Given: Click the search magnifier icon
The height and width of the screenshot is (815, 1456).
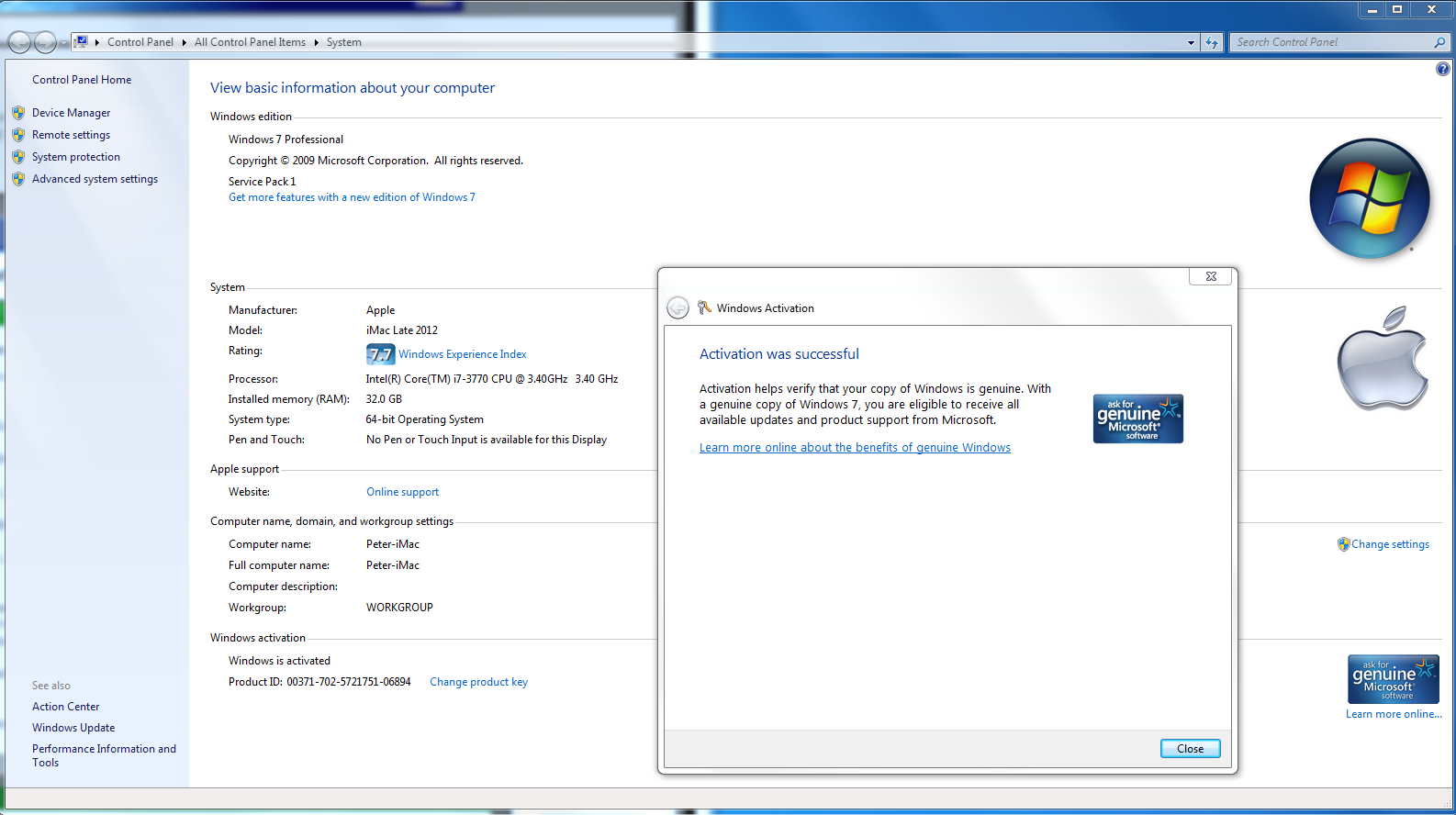Looking at the screenshot, I should (1439, 42).
